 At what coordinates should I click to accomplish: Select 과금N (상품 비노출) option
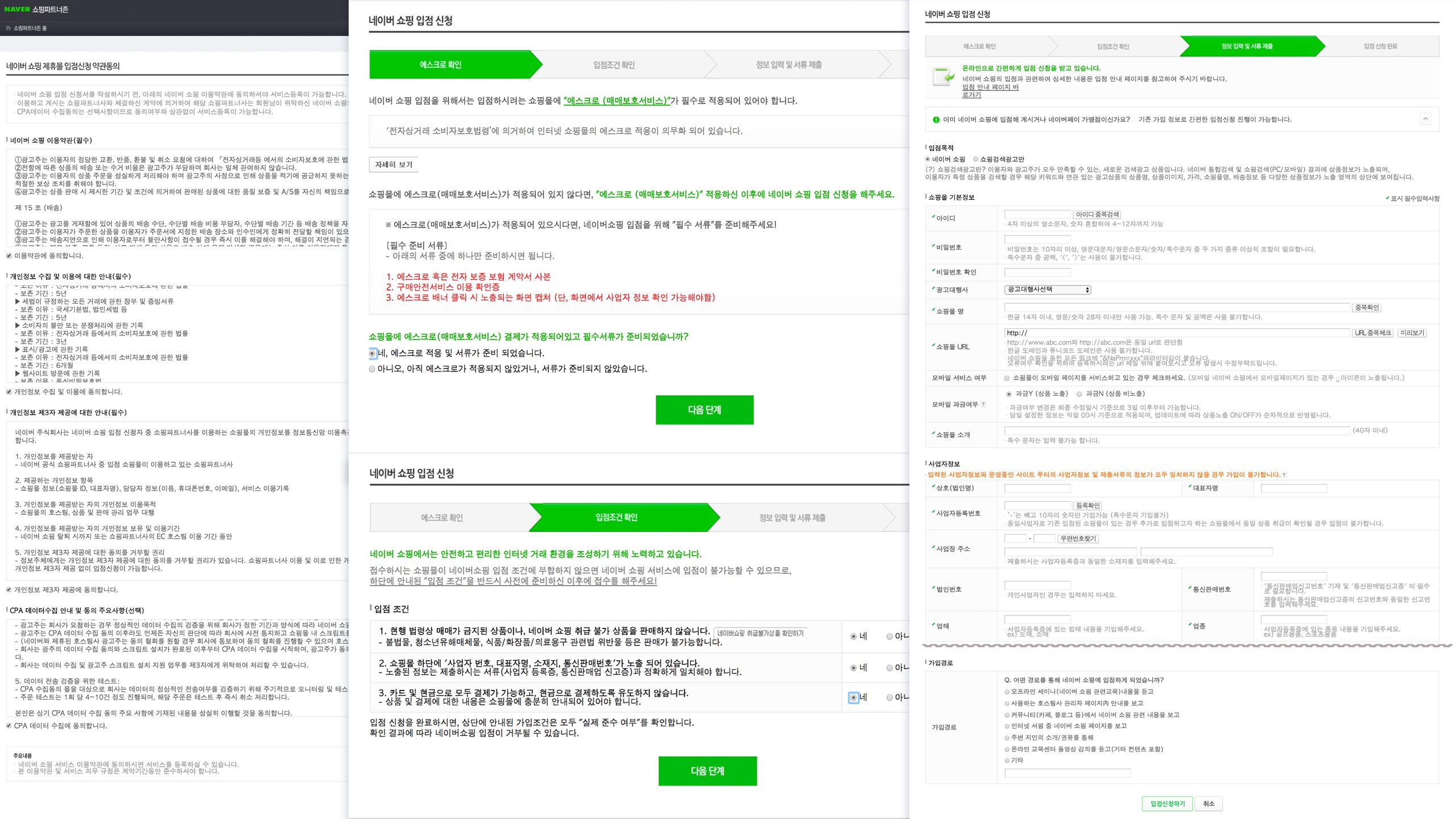pos(1079,394)
